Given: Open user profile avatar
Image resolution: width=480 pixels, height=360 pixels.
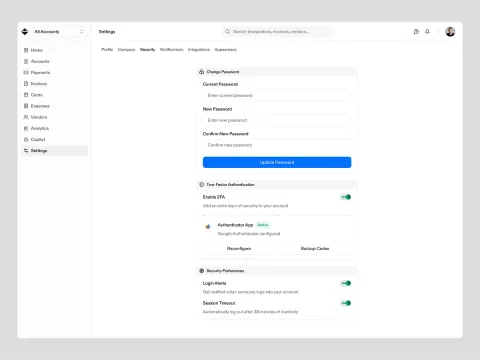Looking at the screenshot, I should (x=450, y=32).
